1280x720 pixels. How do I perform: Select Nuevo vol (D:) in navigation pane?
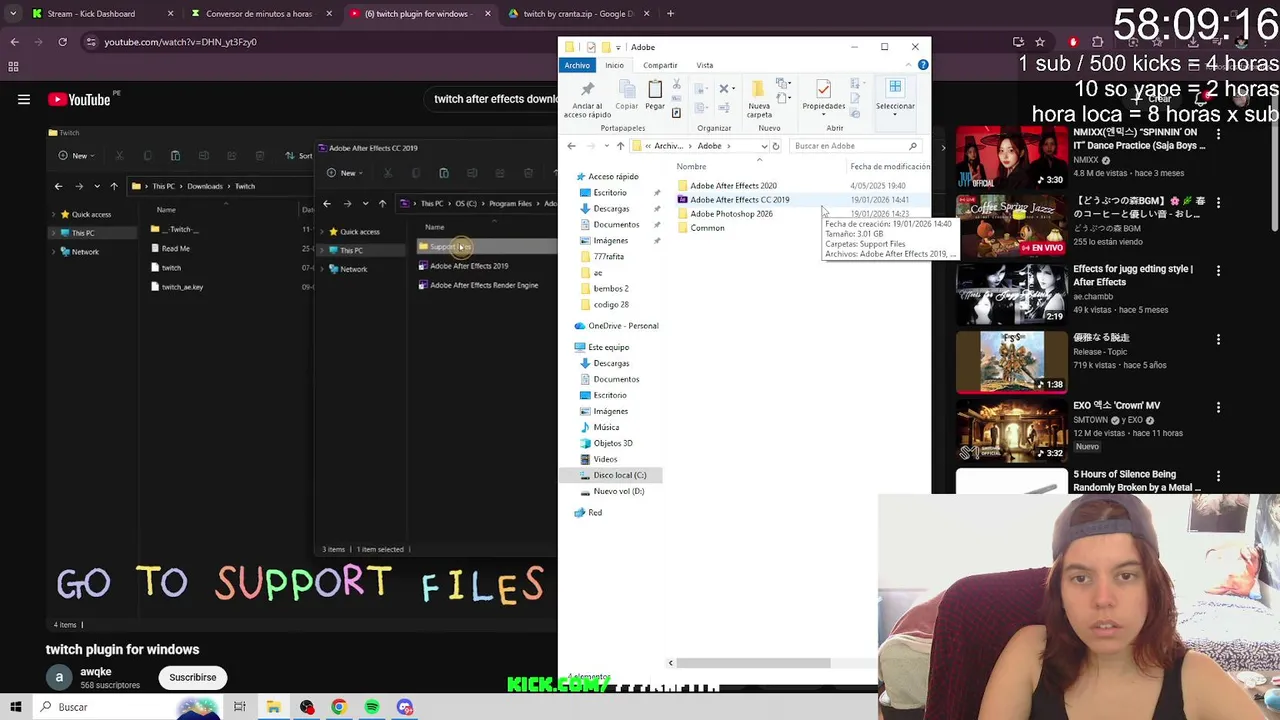point(619,491)
